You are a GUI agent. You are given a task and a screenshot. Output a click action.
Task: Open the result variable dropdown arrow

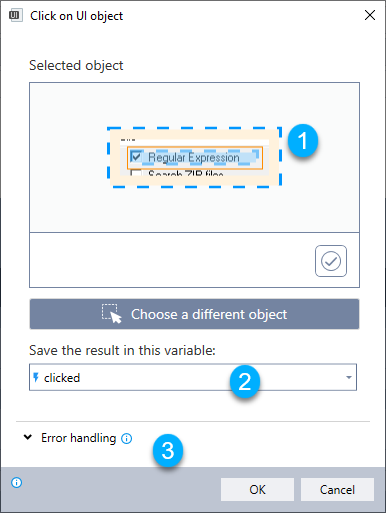(x=349, y=377)
